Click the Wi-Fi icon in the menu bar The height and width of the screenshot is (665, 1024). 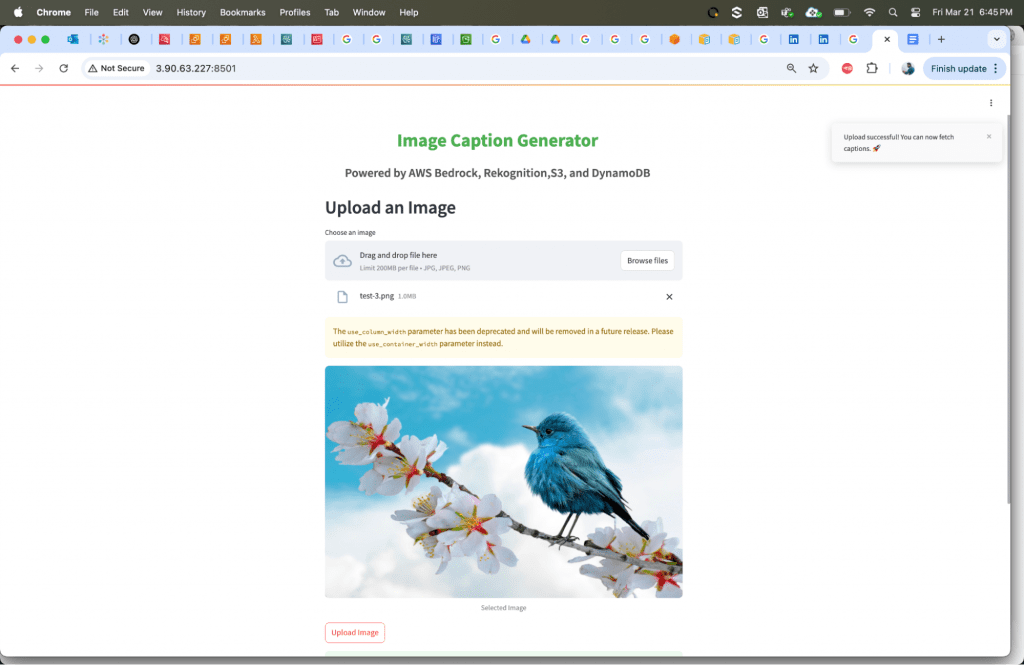(x=869, y=12)
